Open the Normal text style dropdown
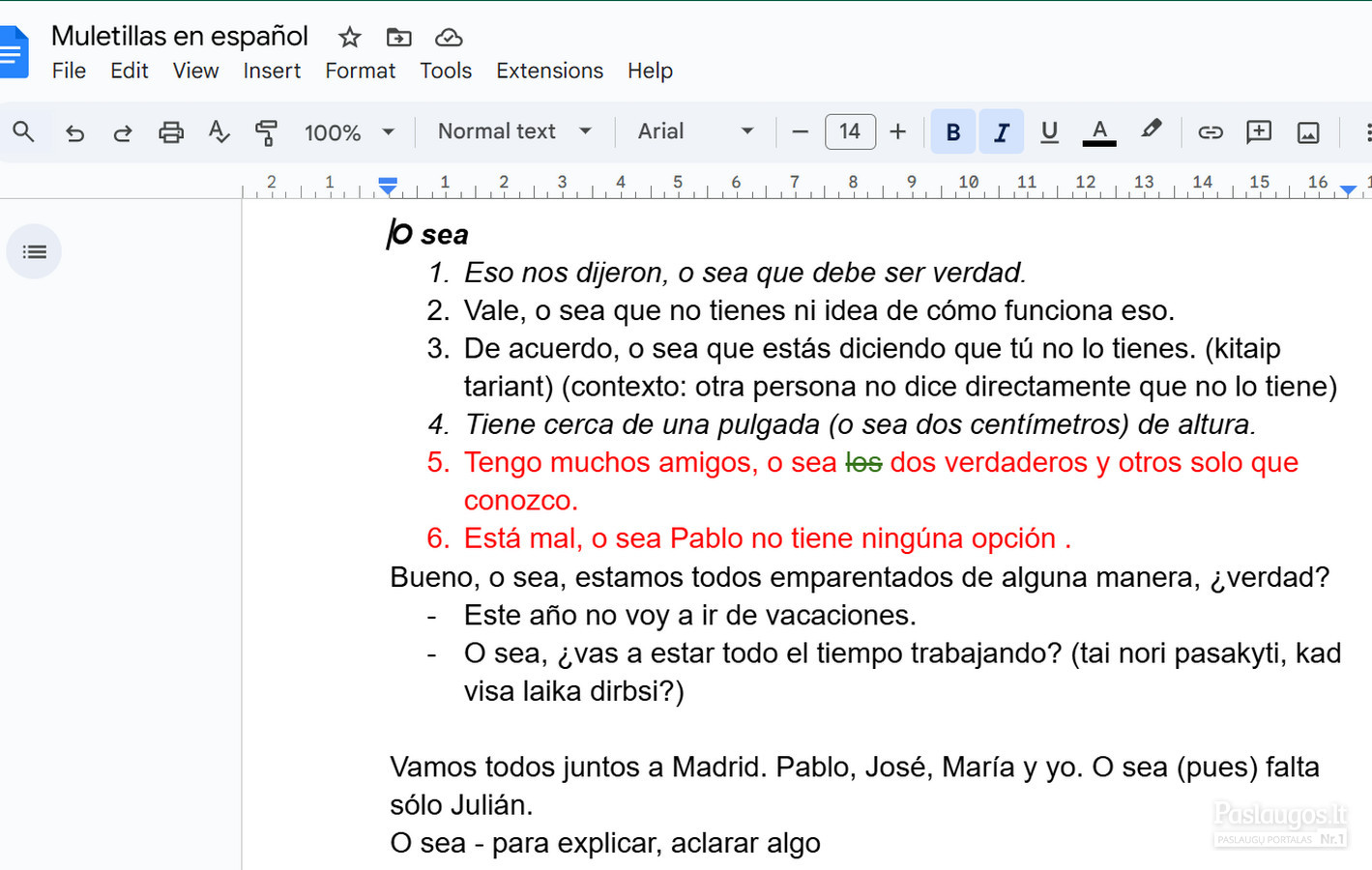Viewport: 1372px width, 870px height. tap(514, 131)
